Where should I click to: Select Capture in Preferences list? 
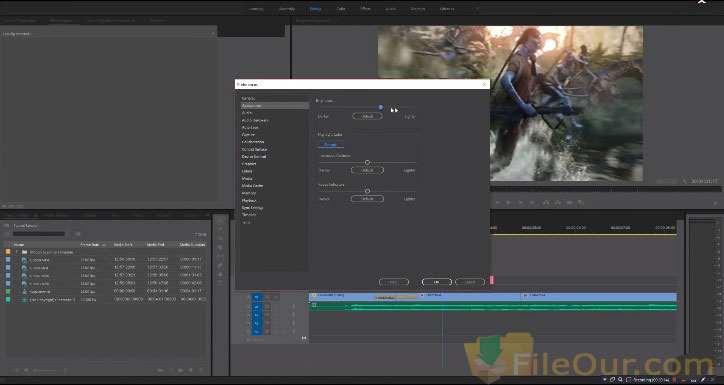[248, 134]
